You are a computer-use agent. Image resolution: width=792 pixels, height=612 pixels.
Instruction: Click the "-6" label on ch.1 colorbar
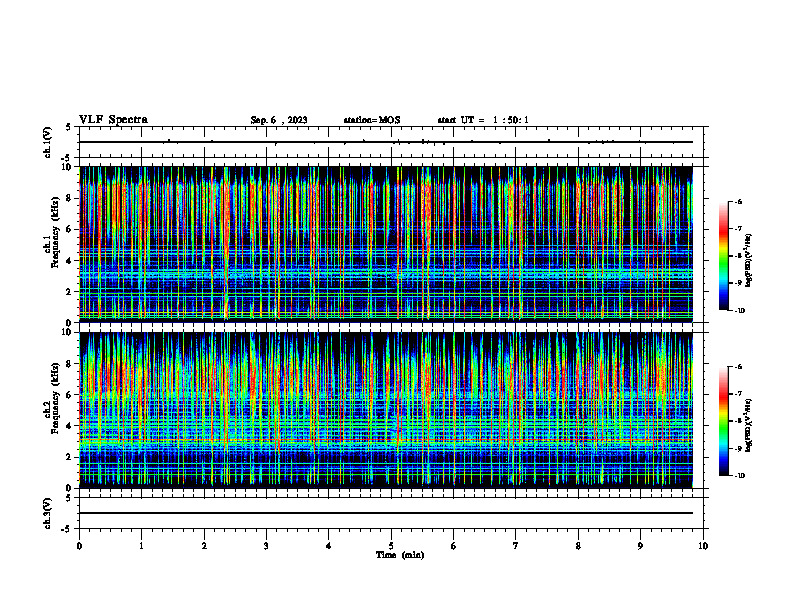[738, 201]
